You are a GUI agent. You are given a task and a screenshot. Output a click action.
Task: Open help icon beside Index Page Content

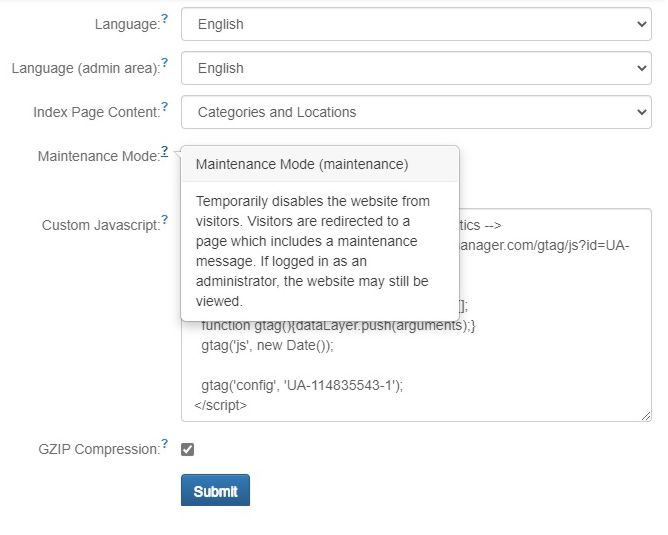[x=164, y=106]
